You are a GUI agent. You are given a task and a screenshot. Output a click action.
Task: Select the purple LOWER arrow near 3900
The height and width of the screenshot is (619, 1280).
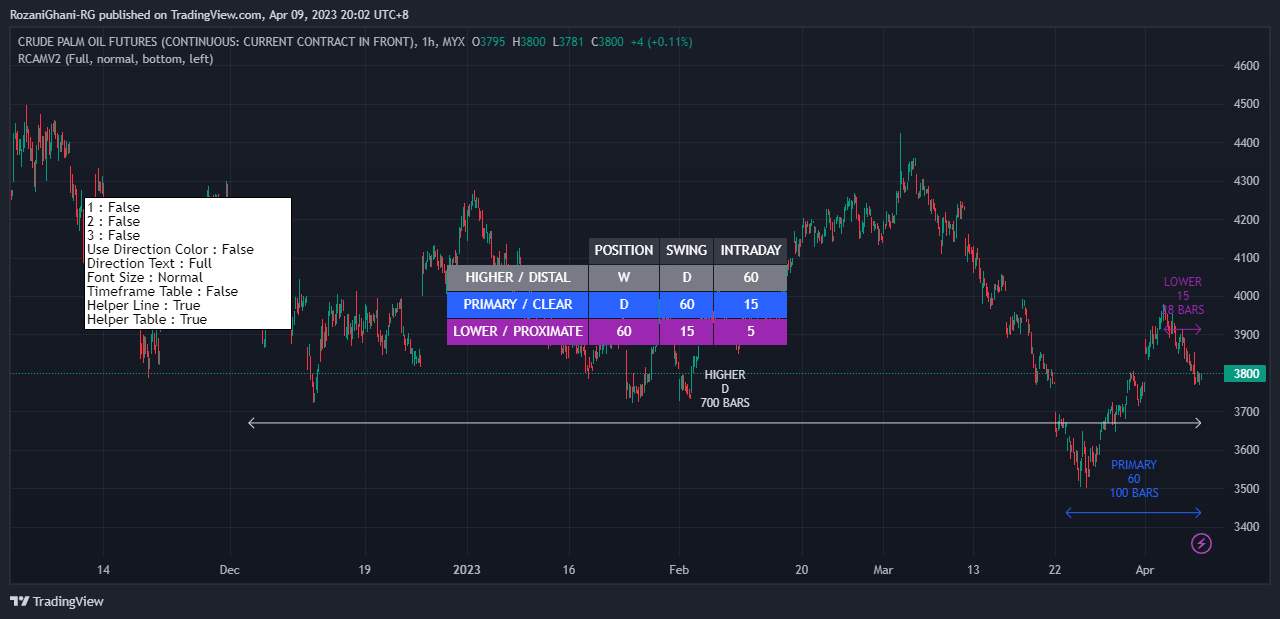tap(1183, 329)
